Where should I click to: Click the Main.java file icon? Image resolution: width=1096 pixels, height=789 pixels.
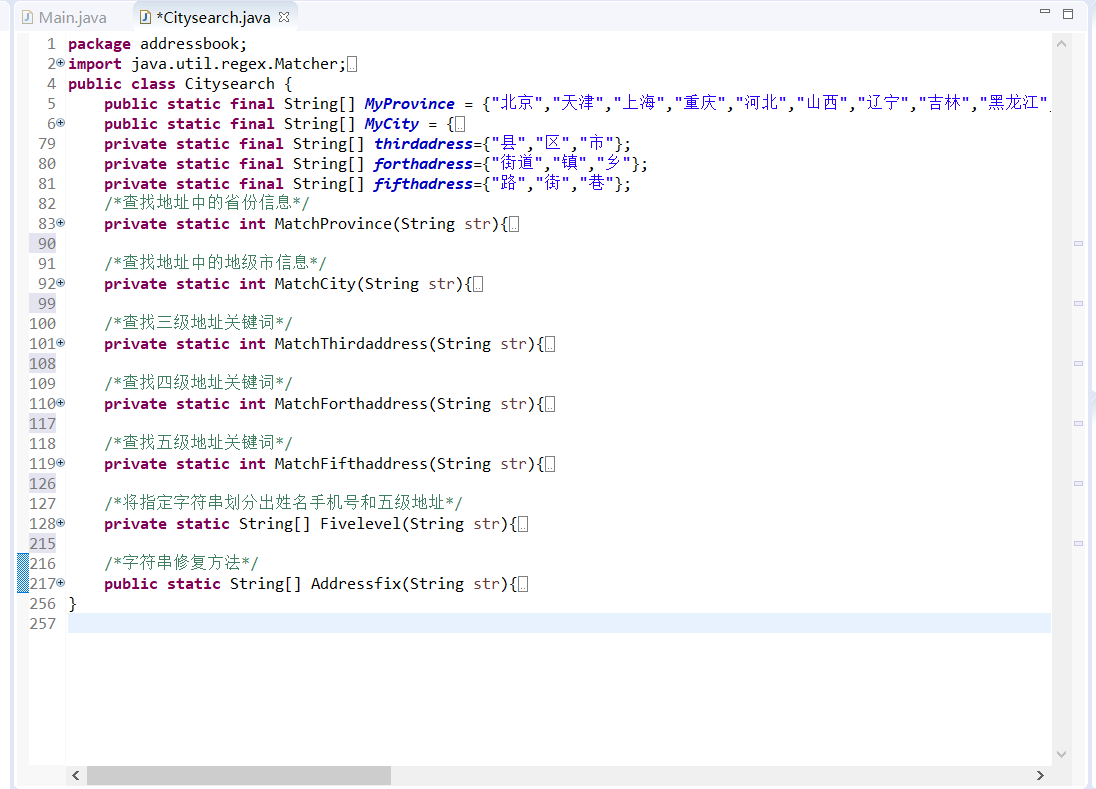point(28,17)
